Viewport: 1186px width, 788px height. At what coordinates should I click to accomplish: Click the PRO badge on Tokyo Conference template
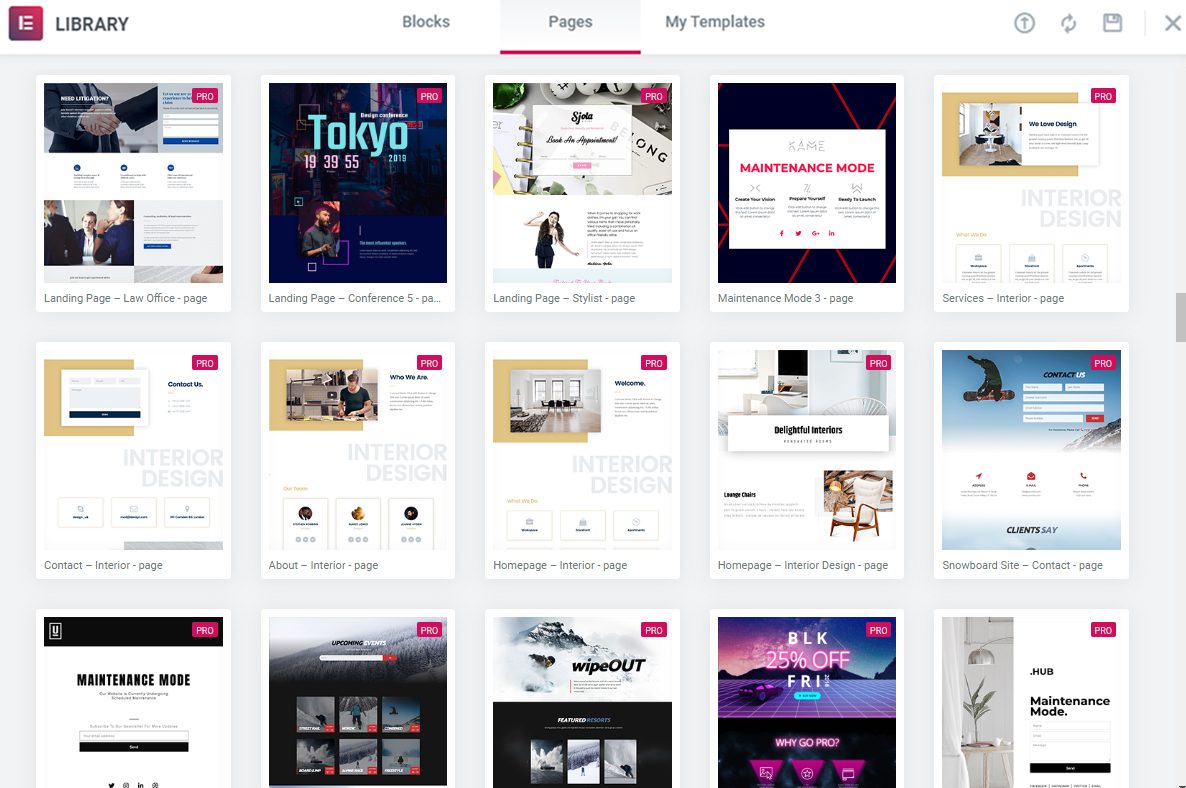430,96
